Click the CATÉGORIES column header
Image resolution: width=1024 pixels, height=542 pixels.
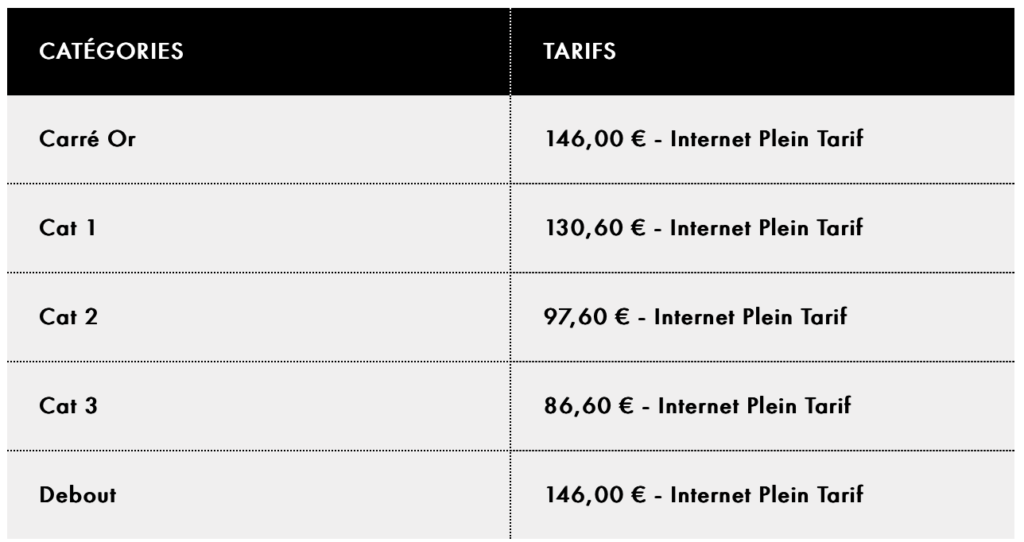click(111, 51)
